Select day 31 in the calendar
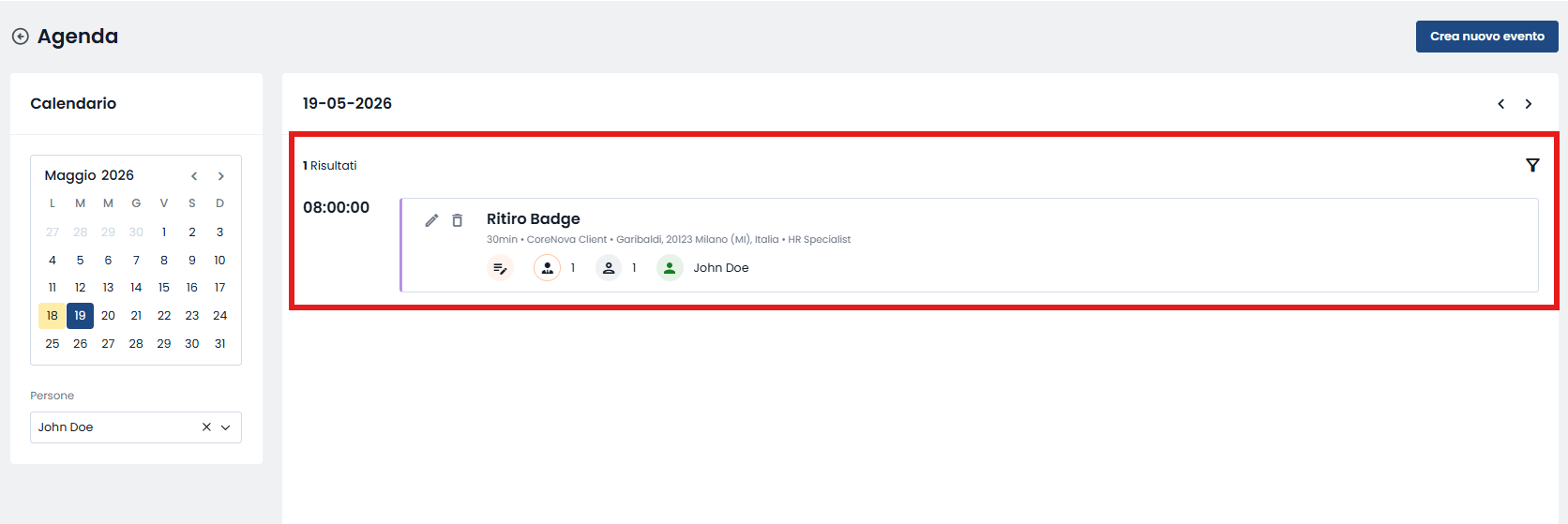Image resolution: width=1568 pixels, height=524 pixels. click(219, 344)
